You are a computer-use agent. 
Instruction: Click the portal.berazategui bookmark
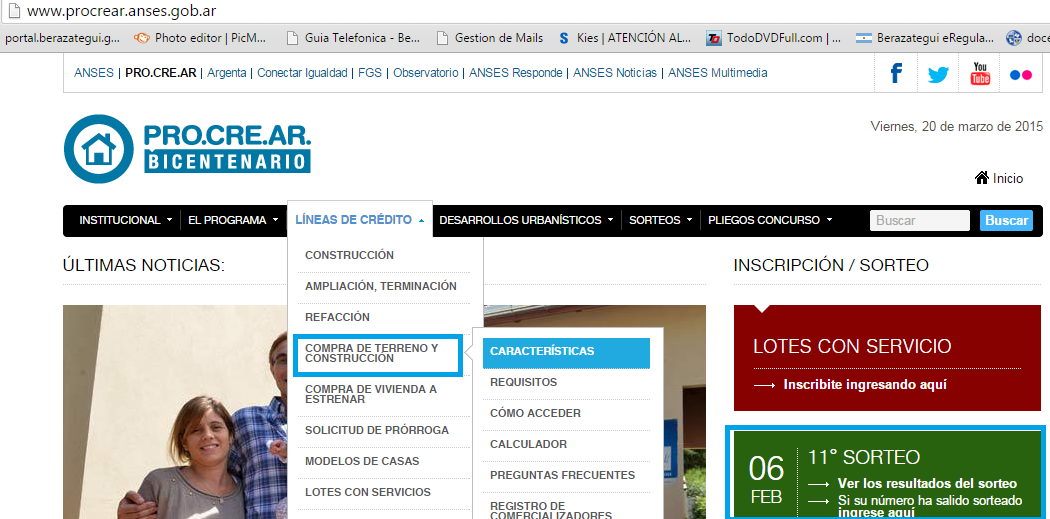coord(62,38)
